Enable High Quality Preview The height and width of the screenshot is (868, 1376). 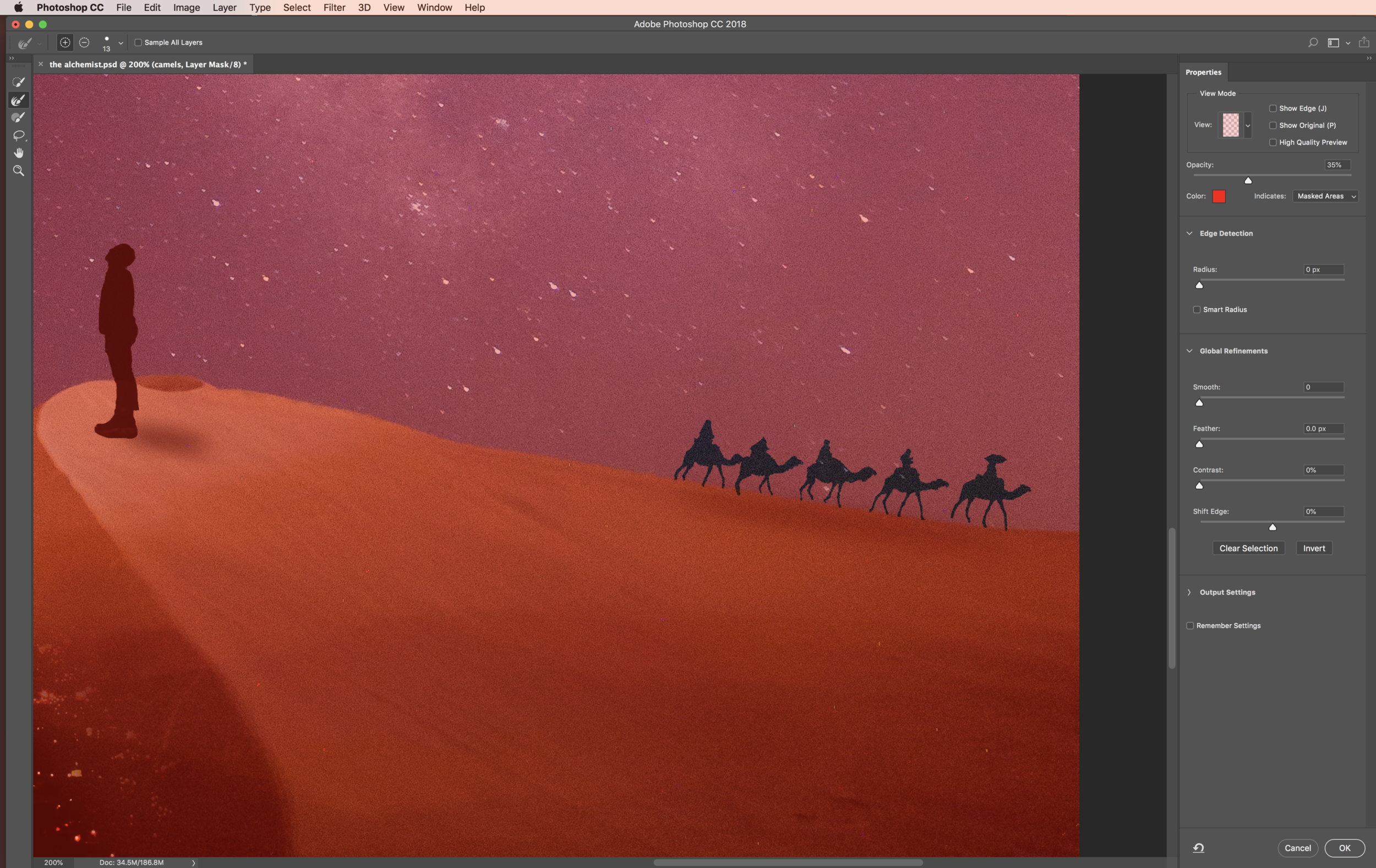(1273, 143)
